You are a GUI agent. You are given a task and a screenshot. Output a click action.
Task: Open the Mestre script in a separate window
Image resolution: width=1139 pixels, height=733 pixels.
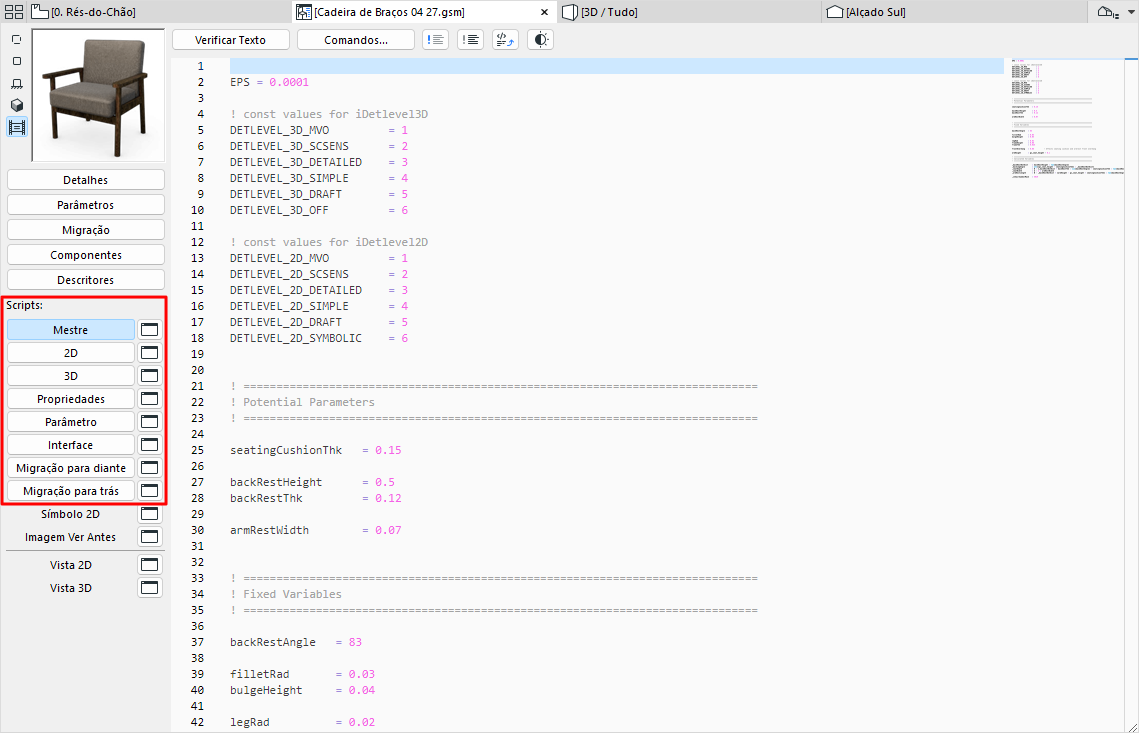pyautogui.click(x=149, y=328)
